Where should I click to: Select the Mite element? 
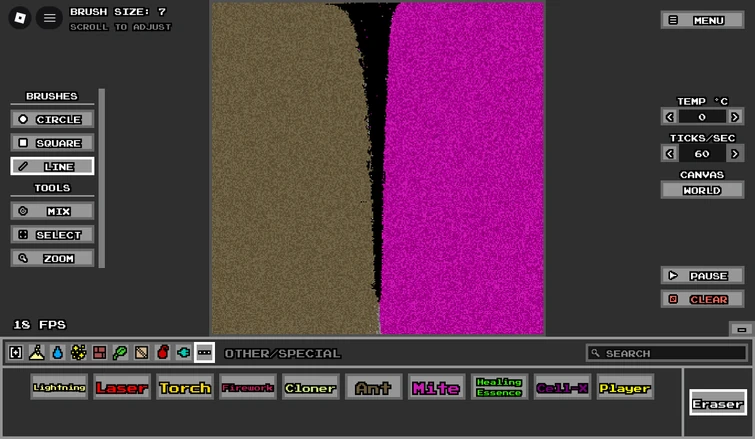436,387
